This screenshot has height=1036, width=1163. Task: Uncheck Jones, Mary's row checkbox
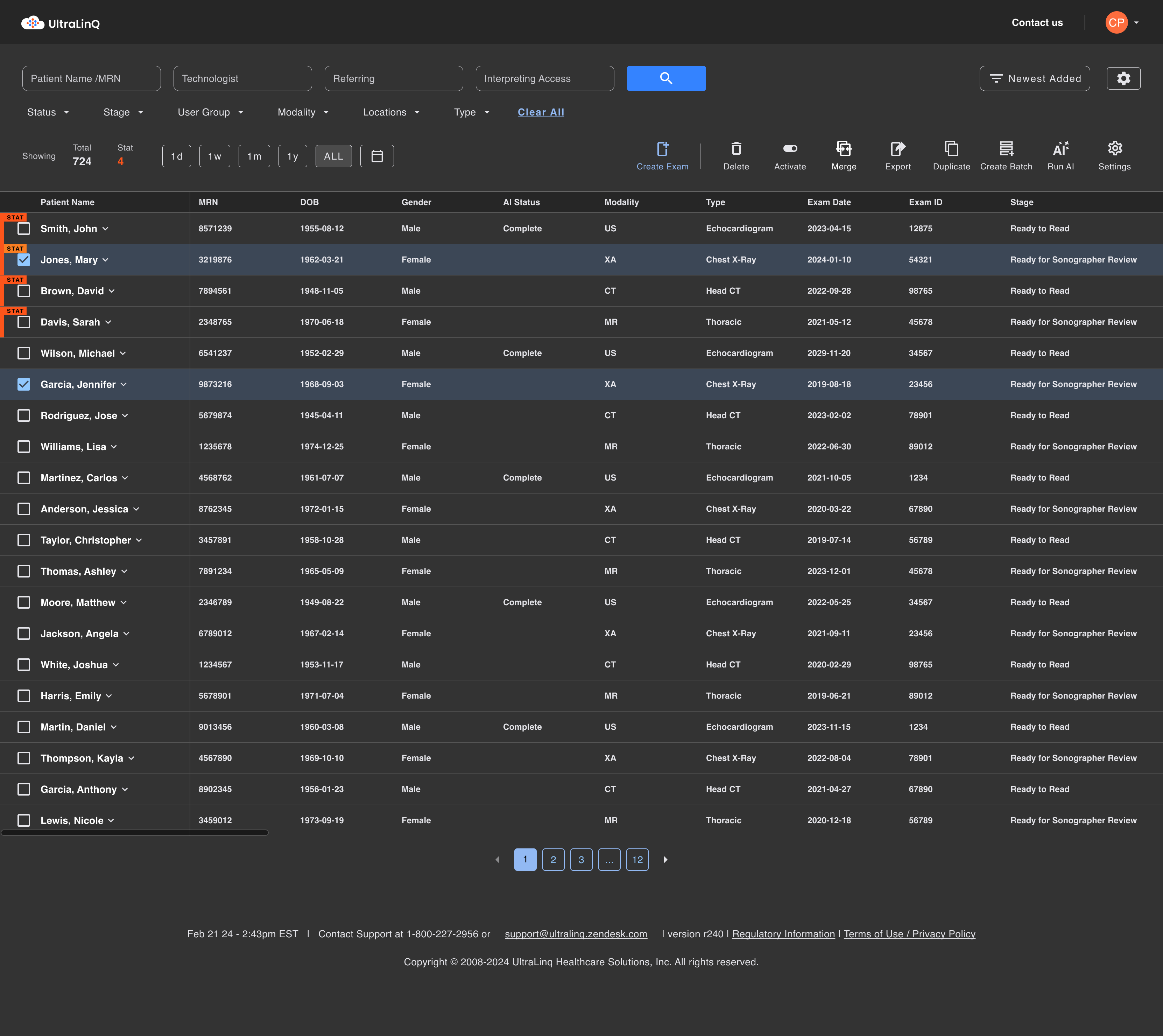(23, 260)
